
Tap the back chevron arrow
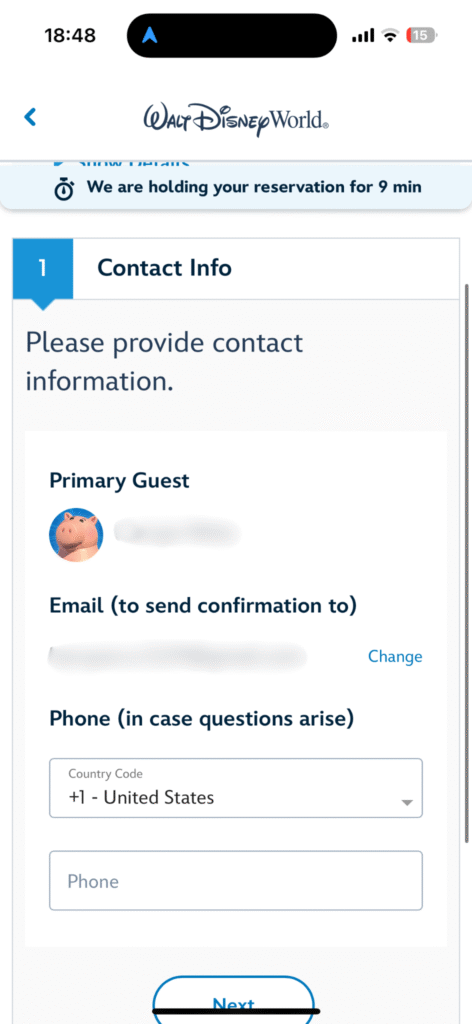[30, 117]
